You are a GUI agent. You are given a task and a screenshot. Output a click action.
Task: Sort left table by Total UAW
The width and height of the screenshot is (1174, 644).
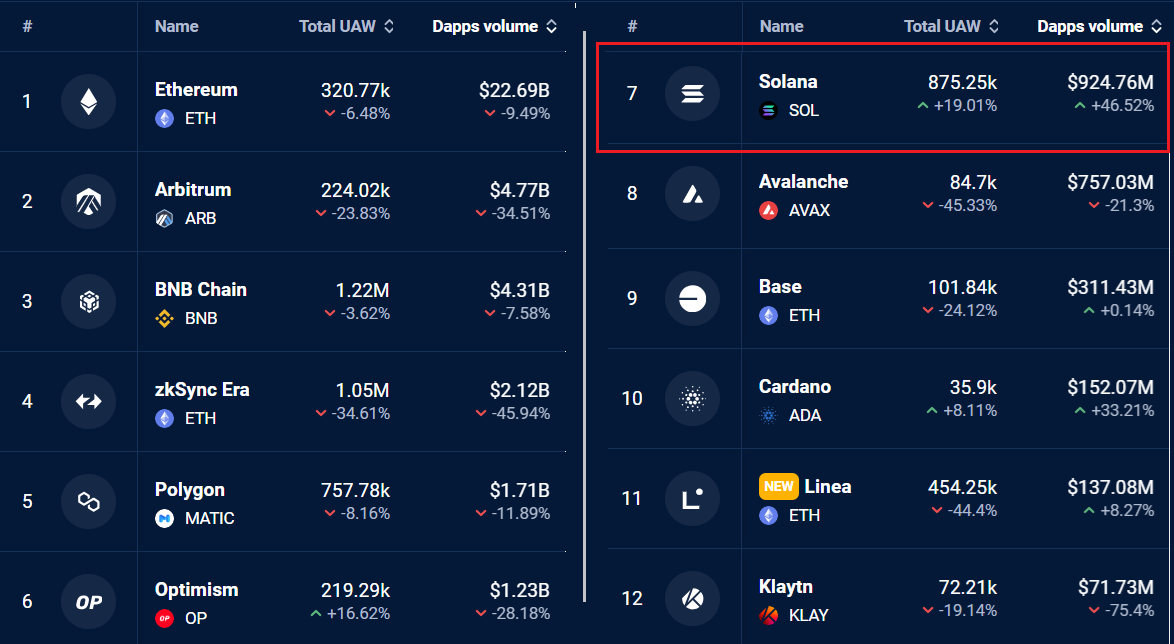[346, 27]
